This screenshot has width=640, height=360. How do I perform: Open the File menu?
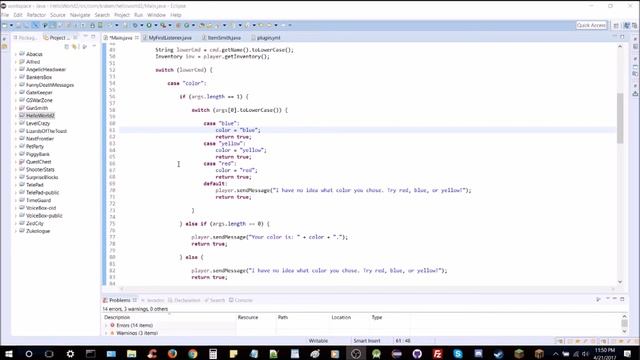tap(5, 15)
